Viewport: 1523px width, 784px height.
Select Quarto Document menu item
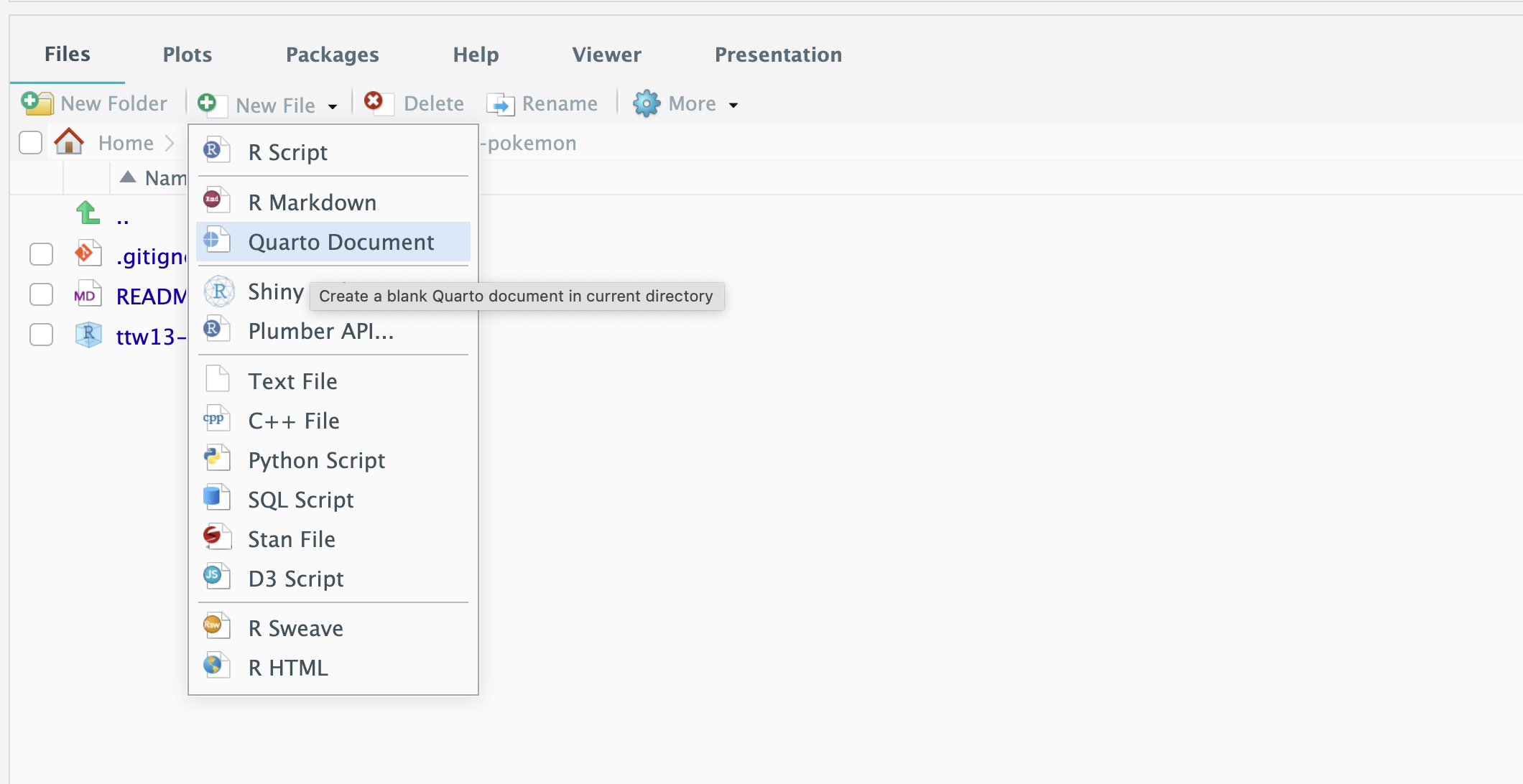(x=341, y=242)
